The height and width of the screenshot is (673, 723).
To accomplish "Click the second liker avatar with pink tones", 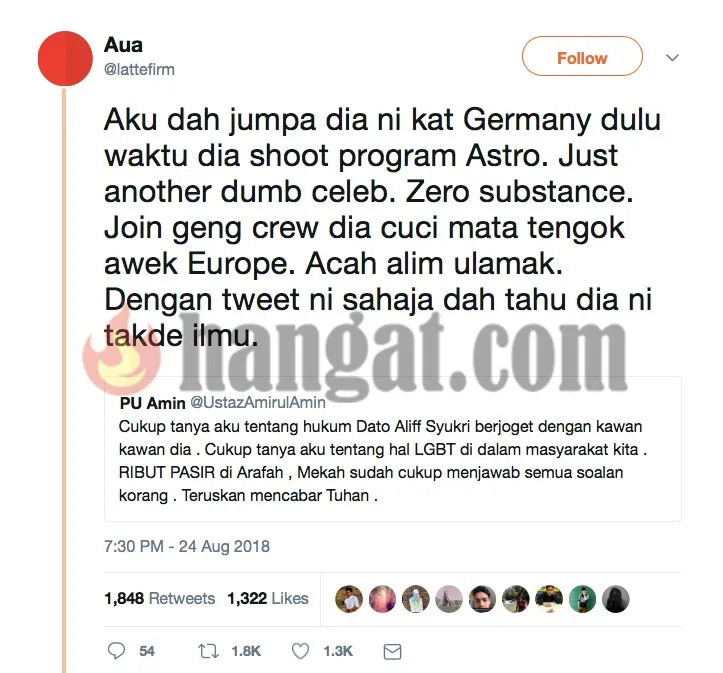I will [382, 599].
